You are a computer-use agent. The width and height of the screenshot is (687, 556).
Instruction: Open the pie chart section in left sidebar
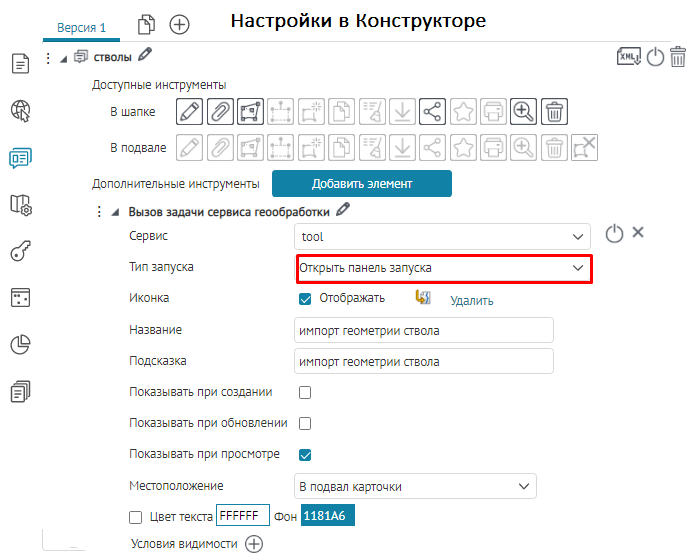click(20, 345)
